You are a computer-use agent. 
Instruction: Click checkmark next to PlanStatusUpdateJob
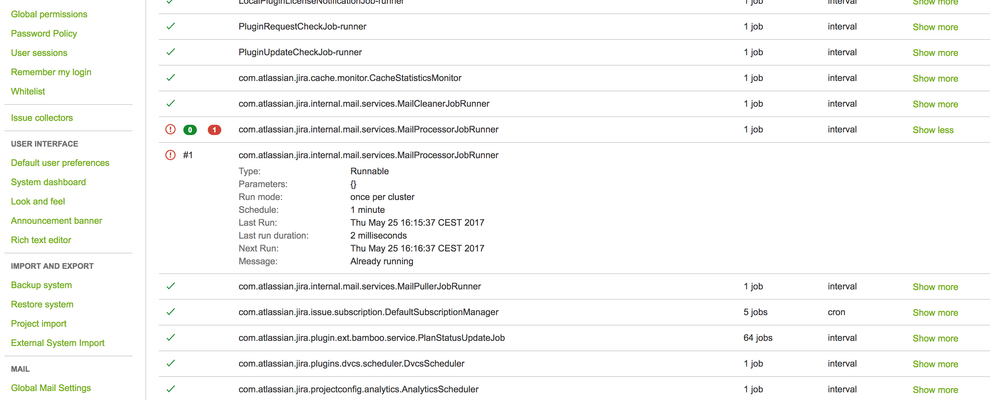coord(170,338)
